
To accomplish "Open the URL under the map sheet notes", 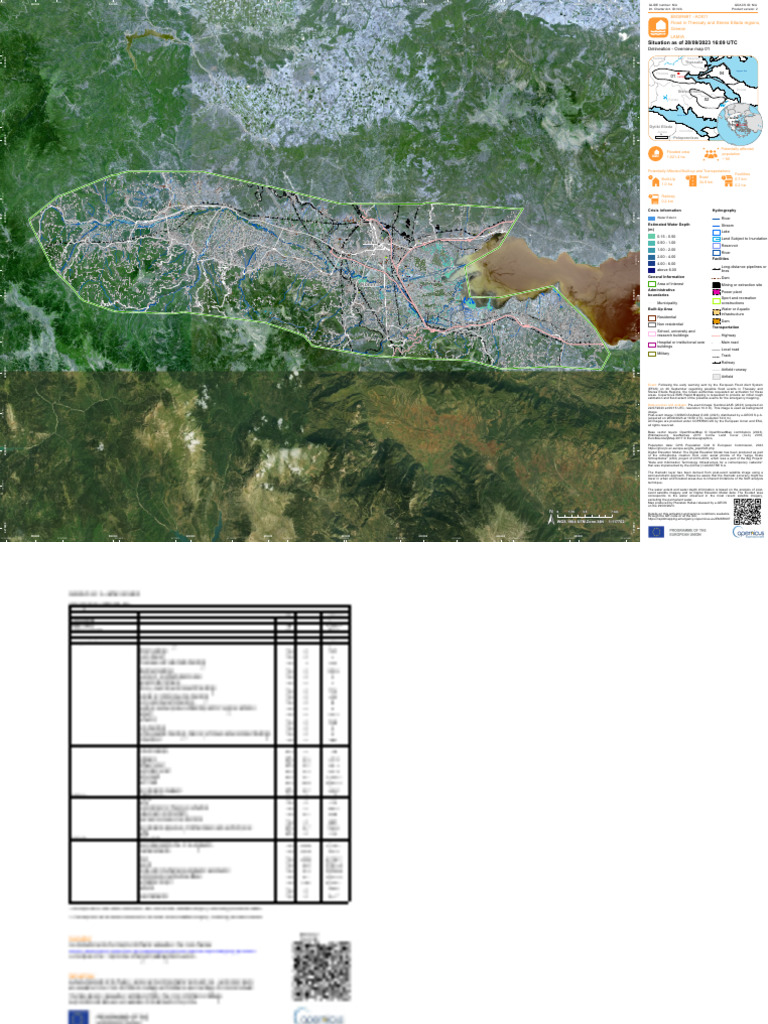I will coord(689,519).
